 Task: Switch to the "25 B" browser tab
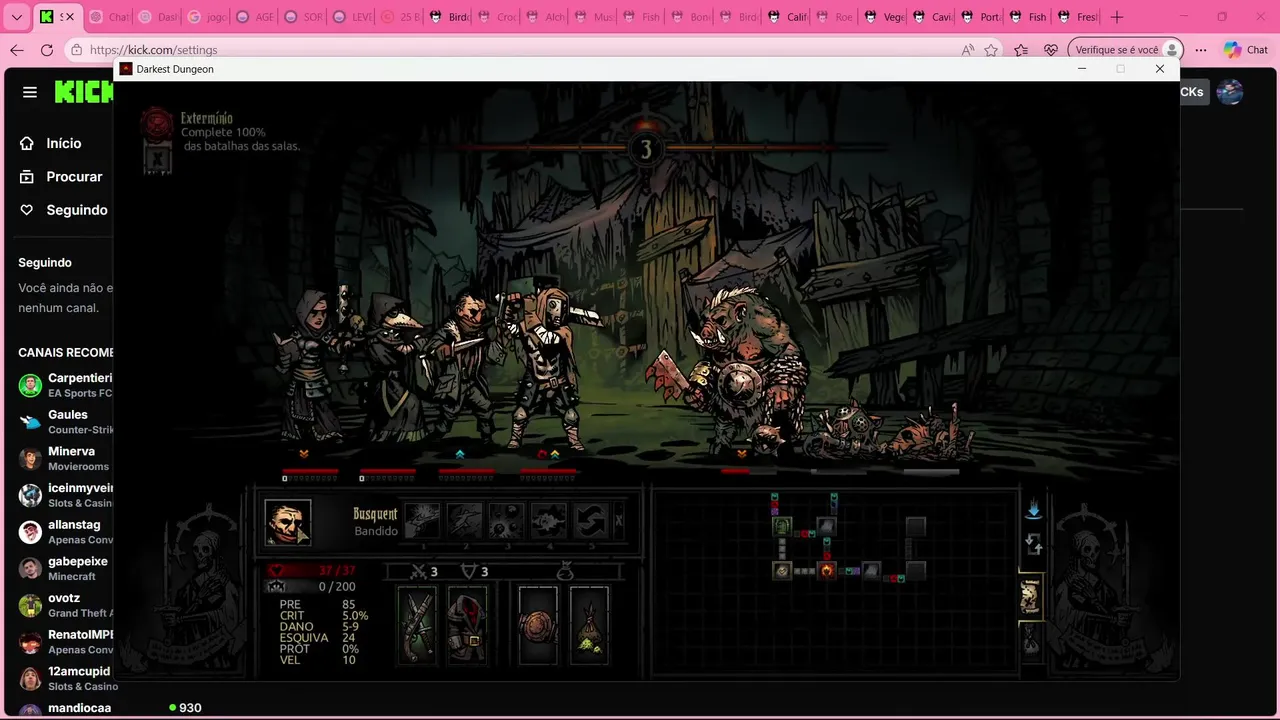399,17
